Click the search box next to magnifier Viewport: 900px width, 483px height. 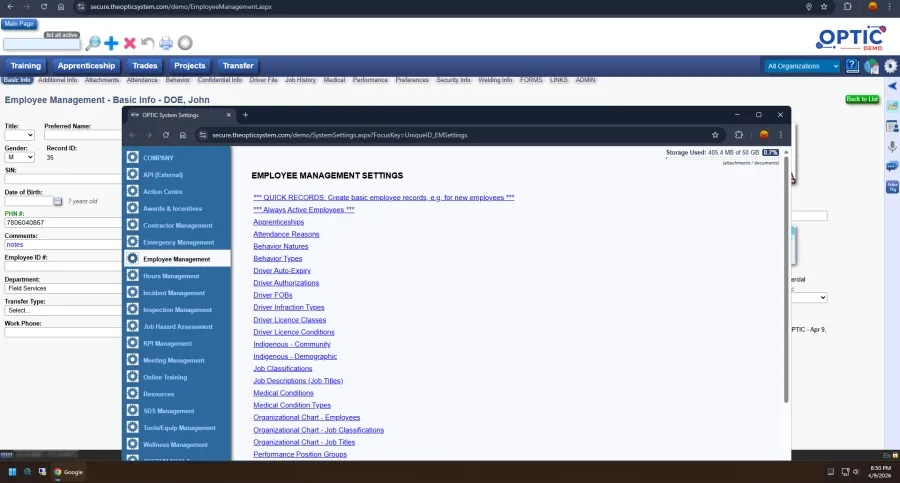coord(41,44)
